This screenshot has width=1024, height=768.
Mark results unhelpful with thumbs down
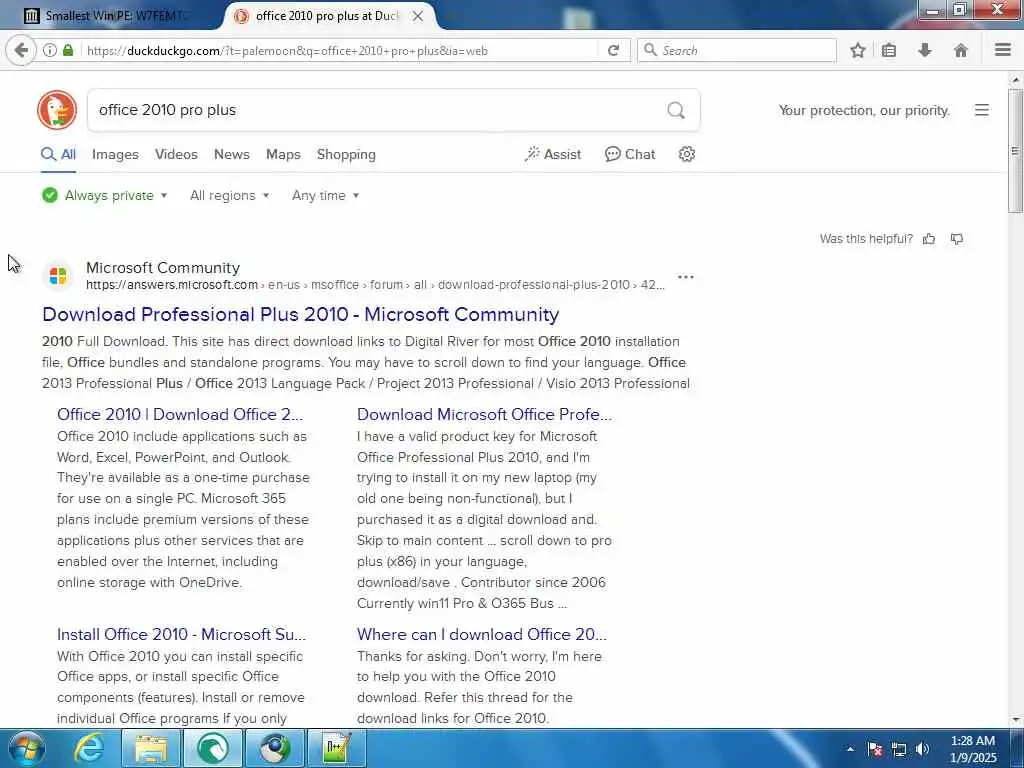point(957,239)
